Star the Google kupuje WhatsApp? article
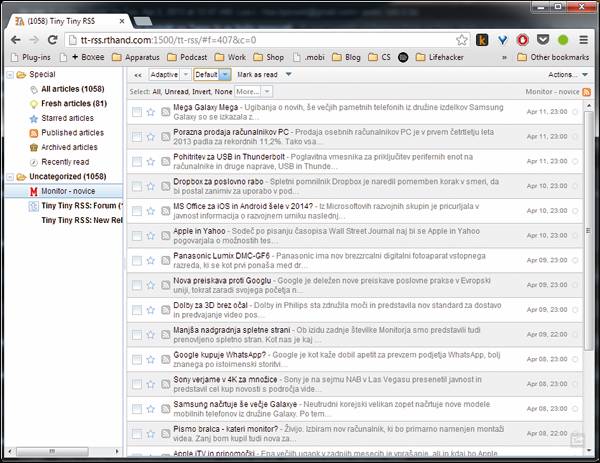This screenshot has height=463, width=600. (x=151, y=359)
